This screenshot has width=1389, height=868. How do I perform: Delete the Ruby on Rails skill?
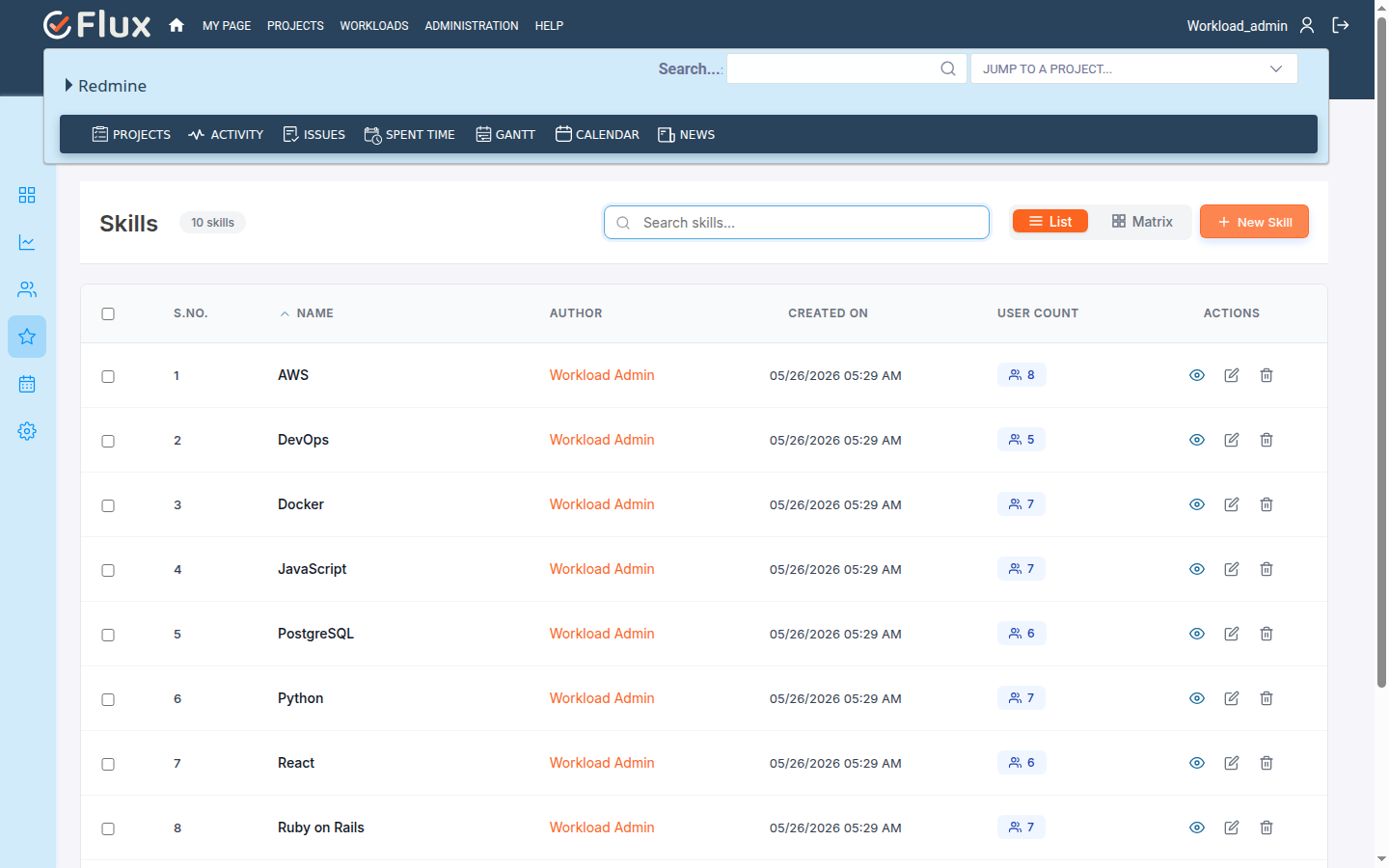1266,827
